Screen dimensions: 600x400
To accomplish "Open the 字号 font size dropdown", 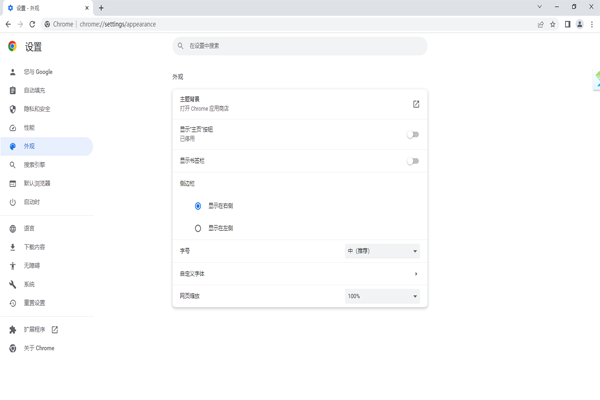I will coord(382,251).
